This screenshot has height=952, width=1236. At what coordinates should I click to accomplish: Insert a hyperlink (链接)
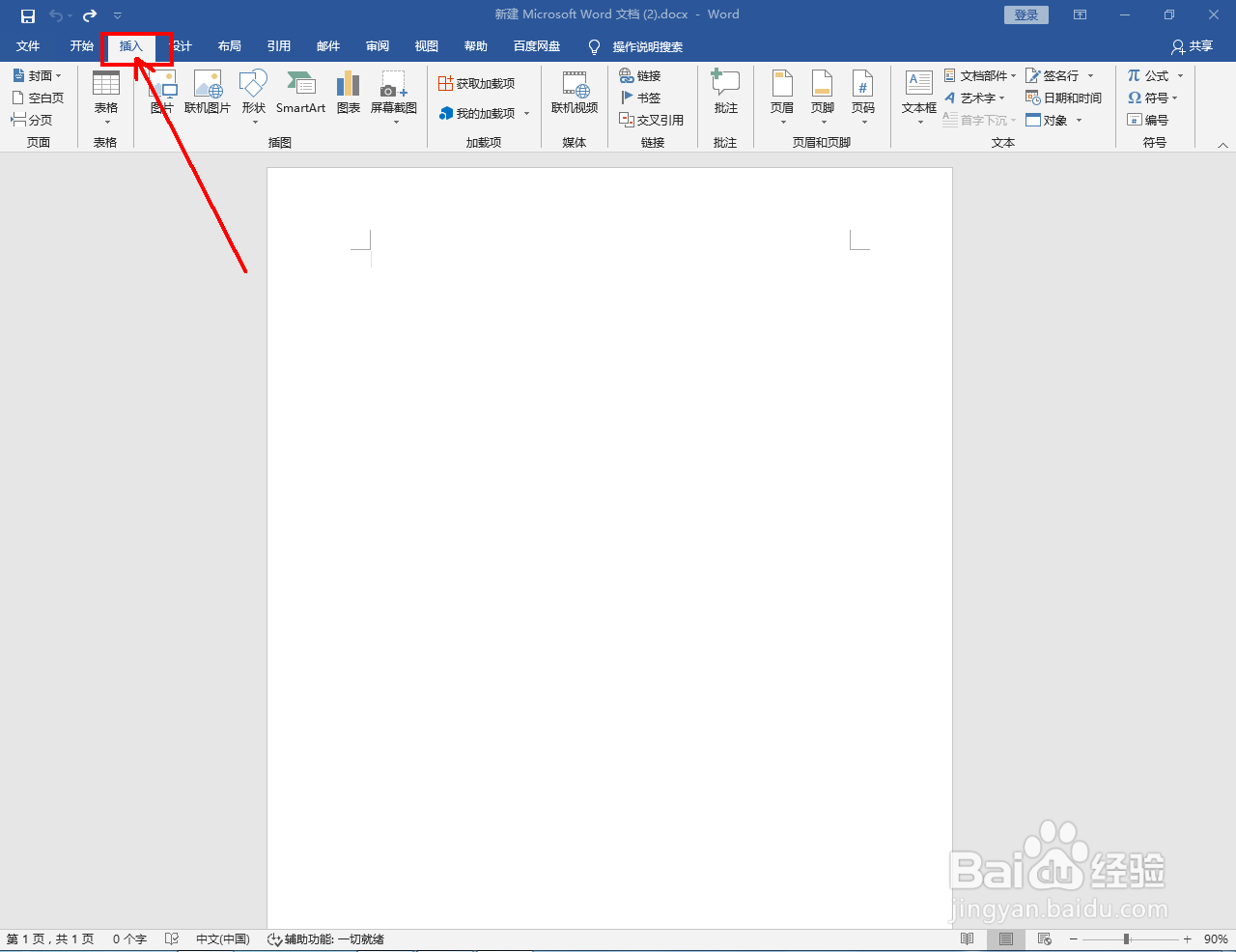point(640,75)
